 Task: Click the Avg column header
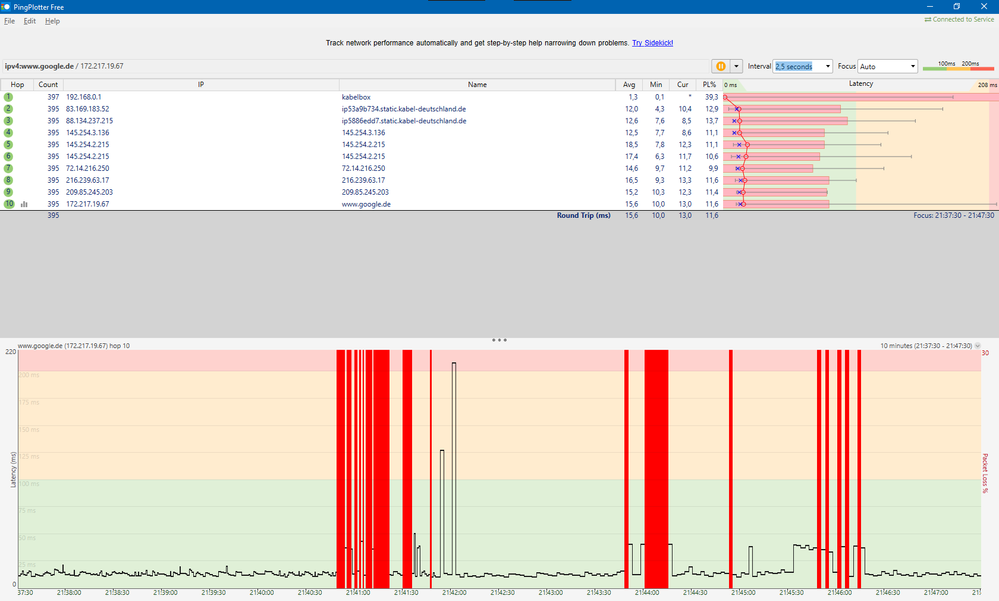(629, 85)
